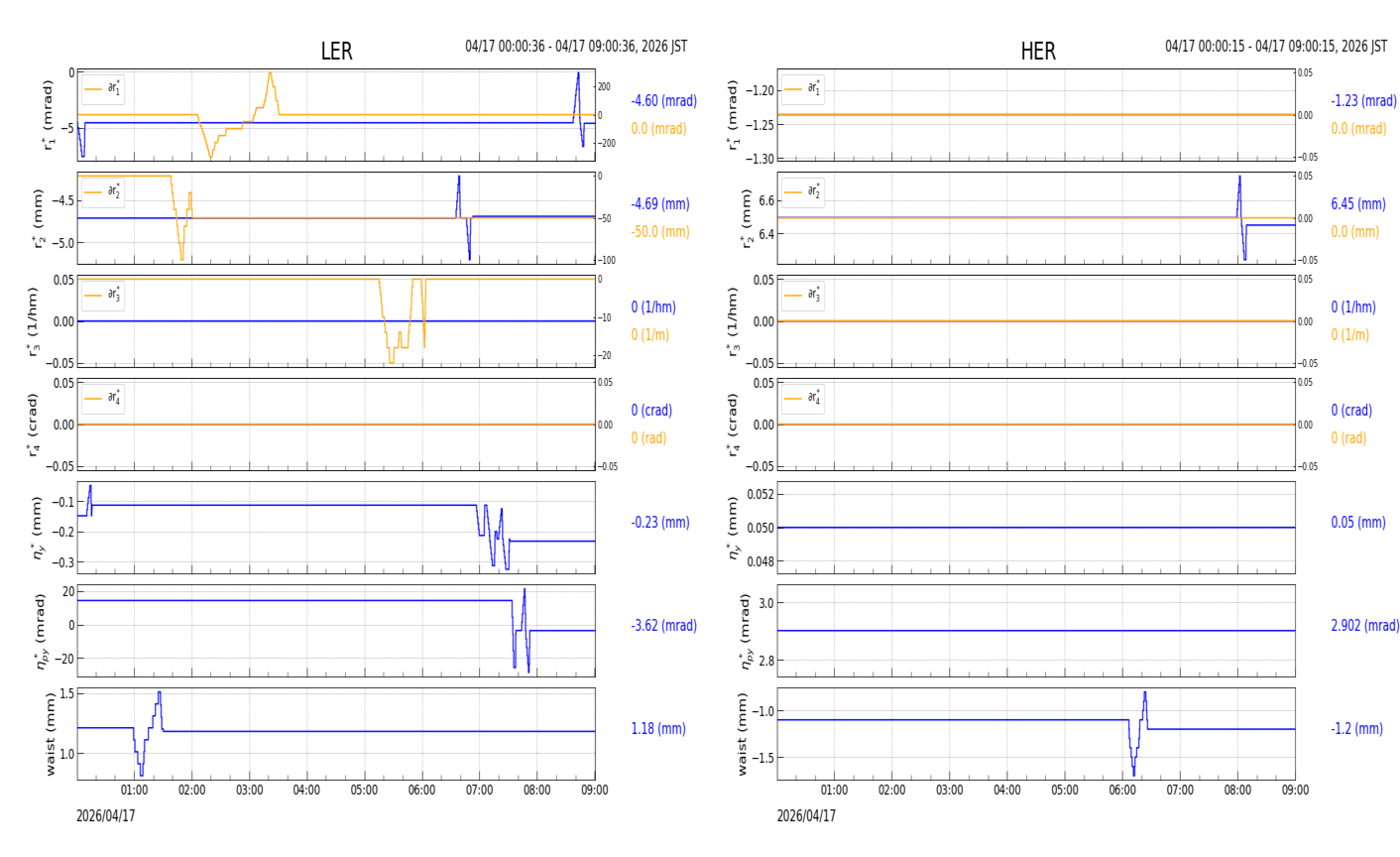The width and height of the screenshot is (1400, 857).
Task: Pick the HER 0 (rad) value
Action: pyautogui.click(x=1348, y=438)
